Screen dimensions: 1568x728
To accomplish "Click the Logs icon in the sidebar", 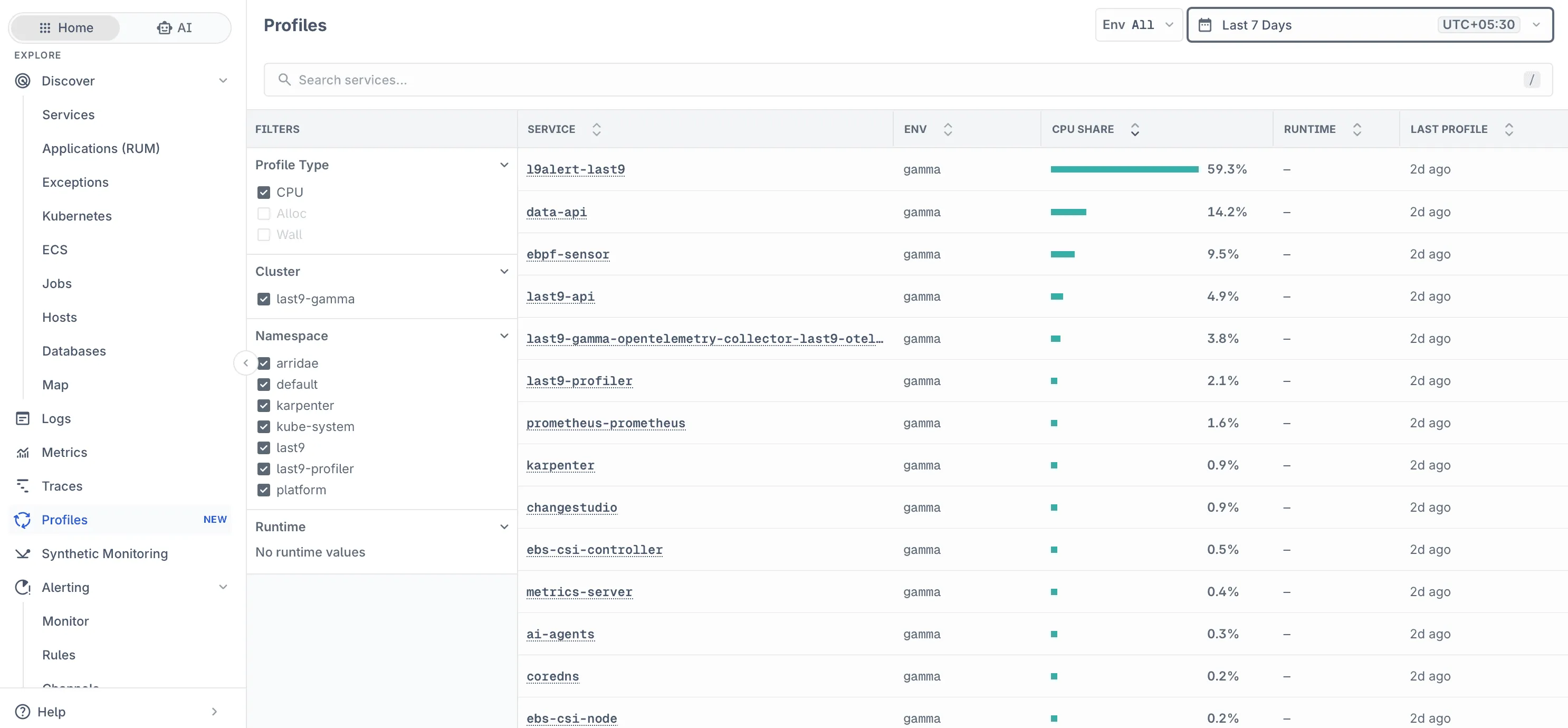I will click(x=23, y=418).
